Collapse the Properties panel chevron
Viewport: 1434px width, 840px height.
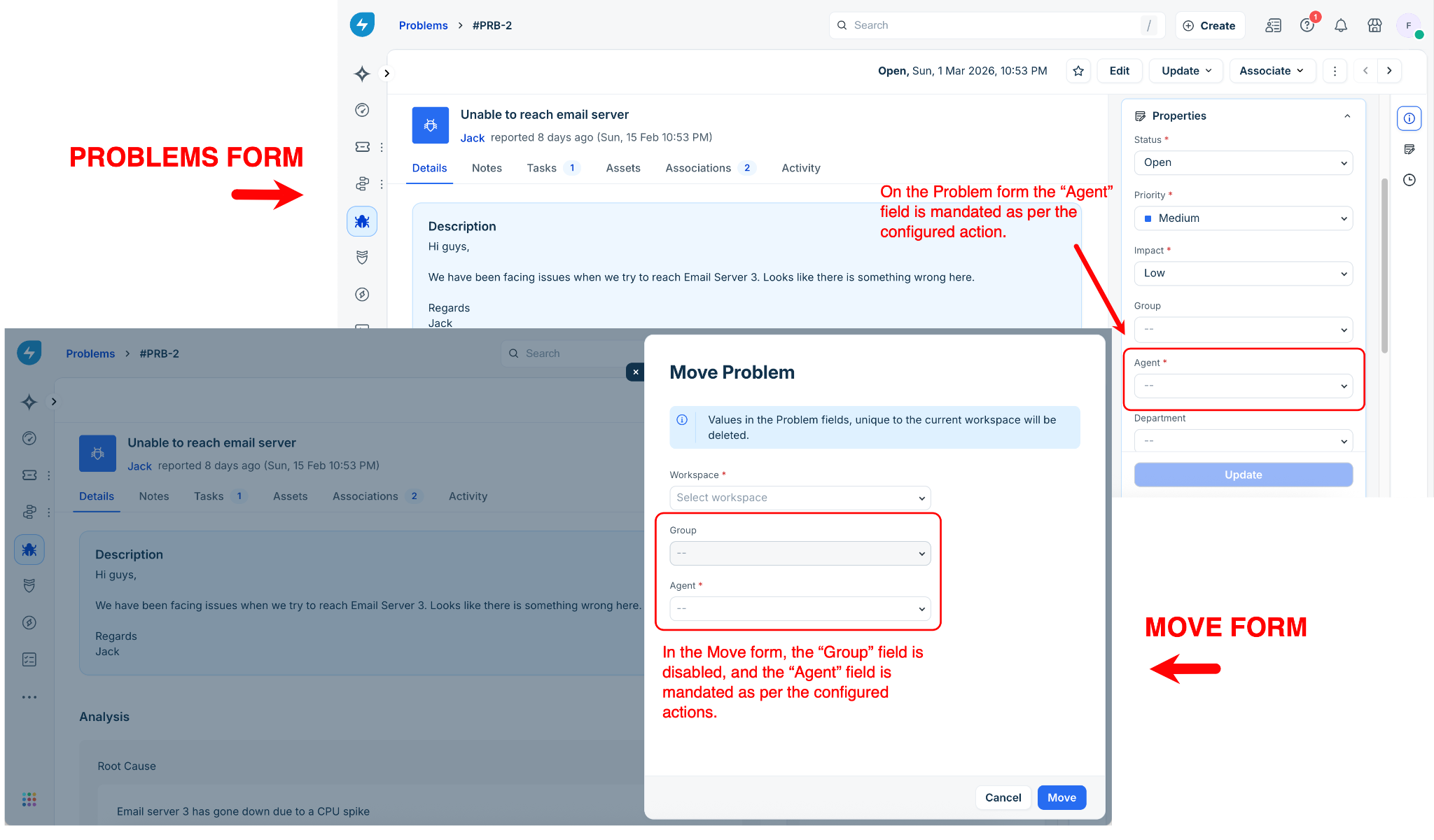[x=1347, y=116]
